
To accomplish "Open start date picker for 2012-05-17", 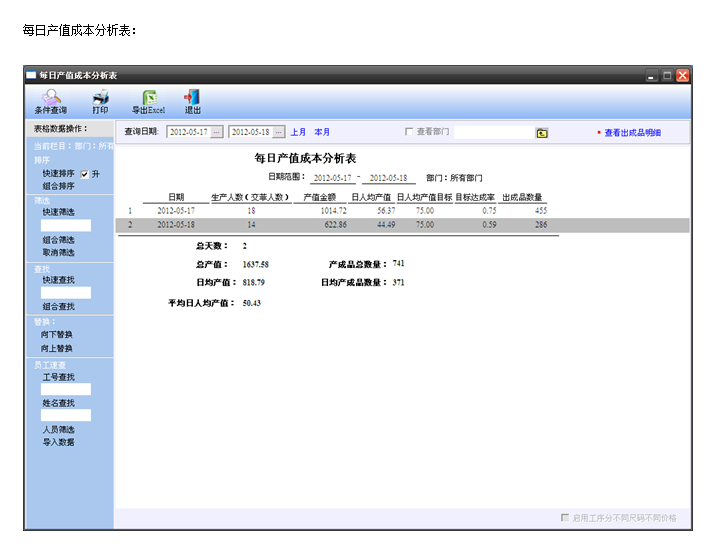I will (x=217, y=132).
